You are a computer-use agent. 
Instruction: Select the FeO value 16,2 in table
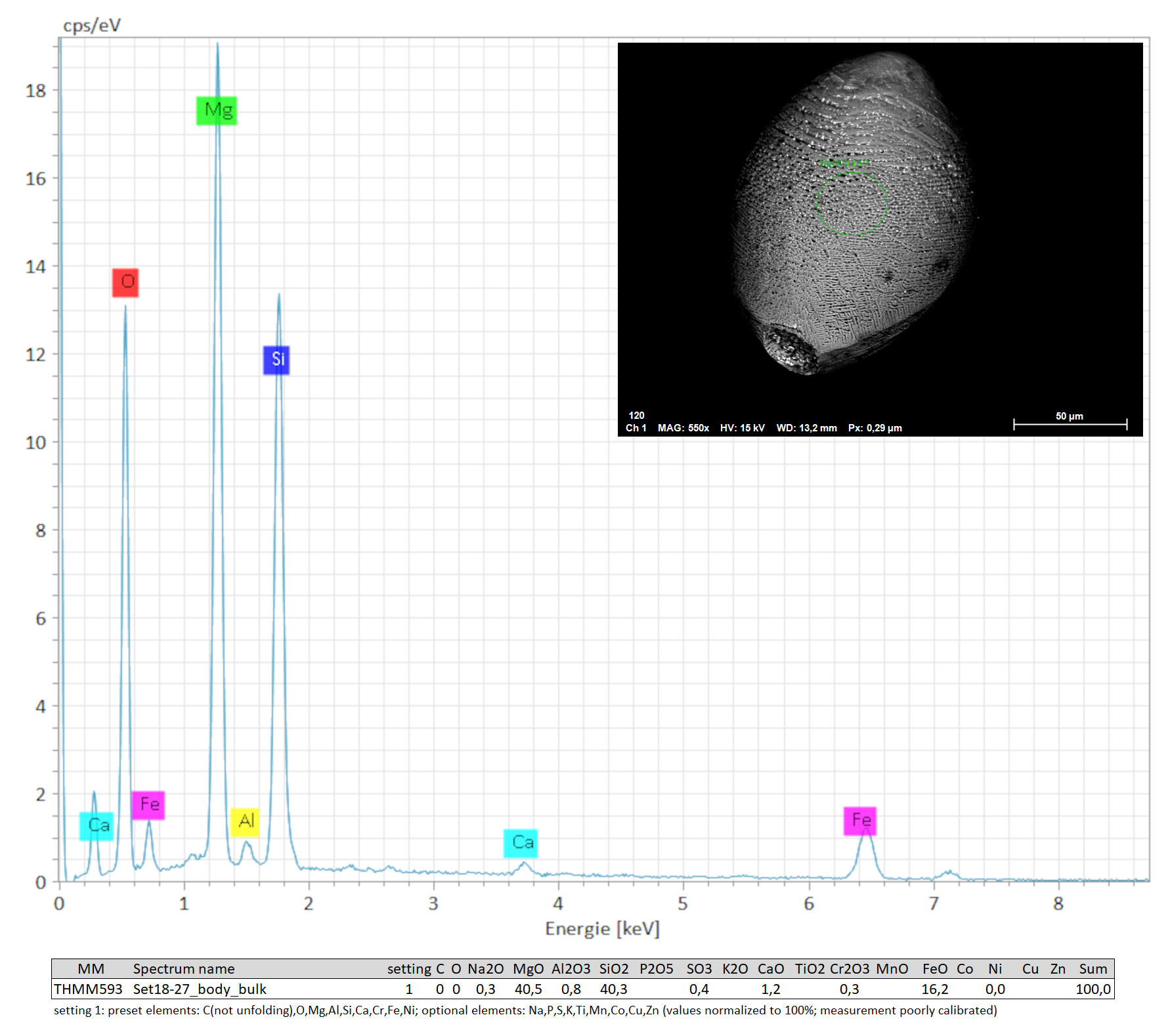(934, 989)
